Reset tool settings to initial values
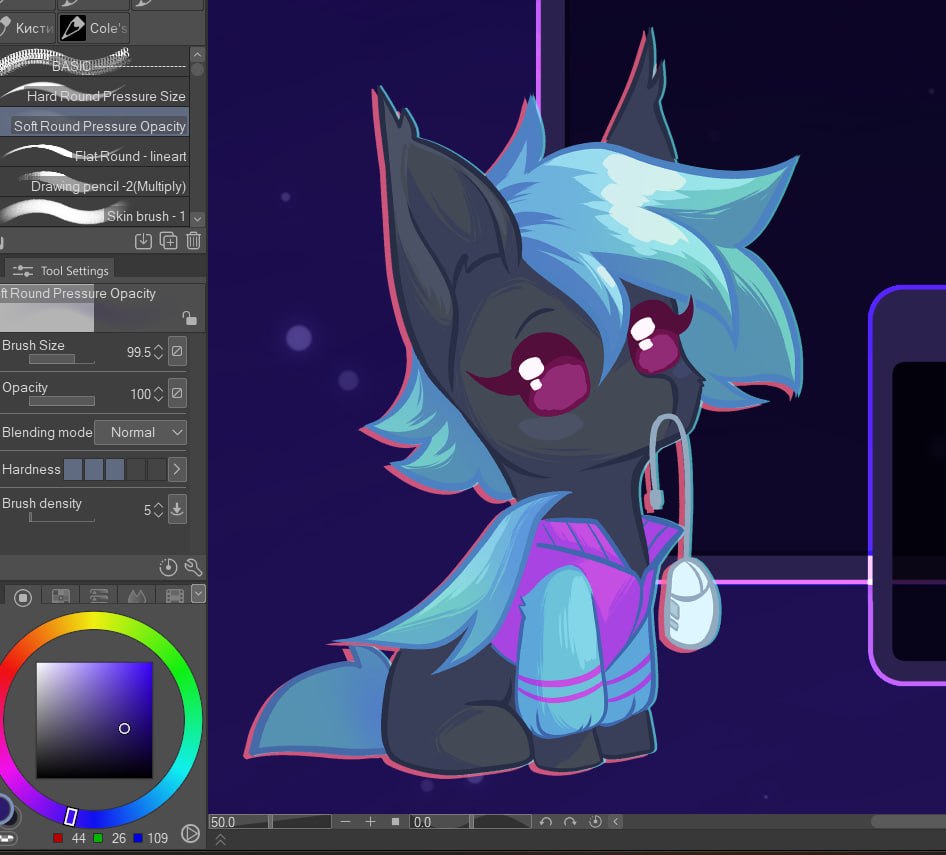Image resolution: width=946 pixels, height=855 pixels. coord(168,567)
